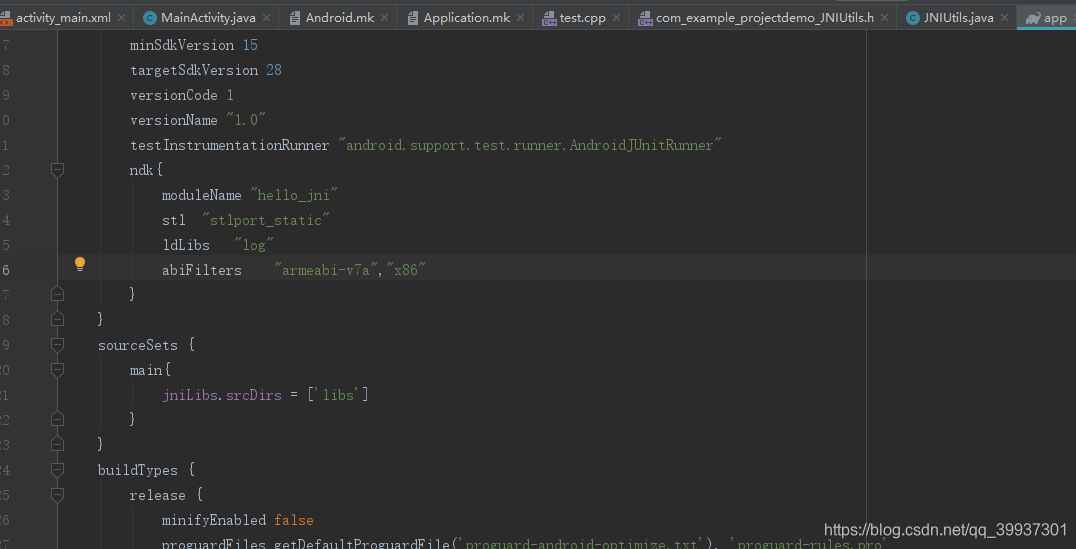
Task: Select the app Gradle tab
Action: point(1047,18)
